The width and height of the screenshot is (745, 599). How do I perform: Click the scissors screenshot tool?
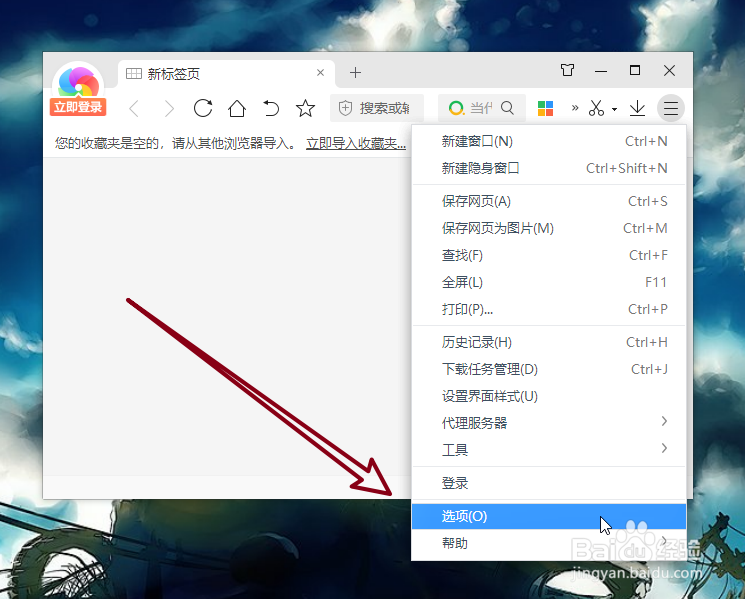pos(596,108)
